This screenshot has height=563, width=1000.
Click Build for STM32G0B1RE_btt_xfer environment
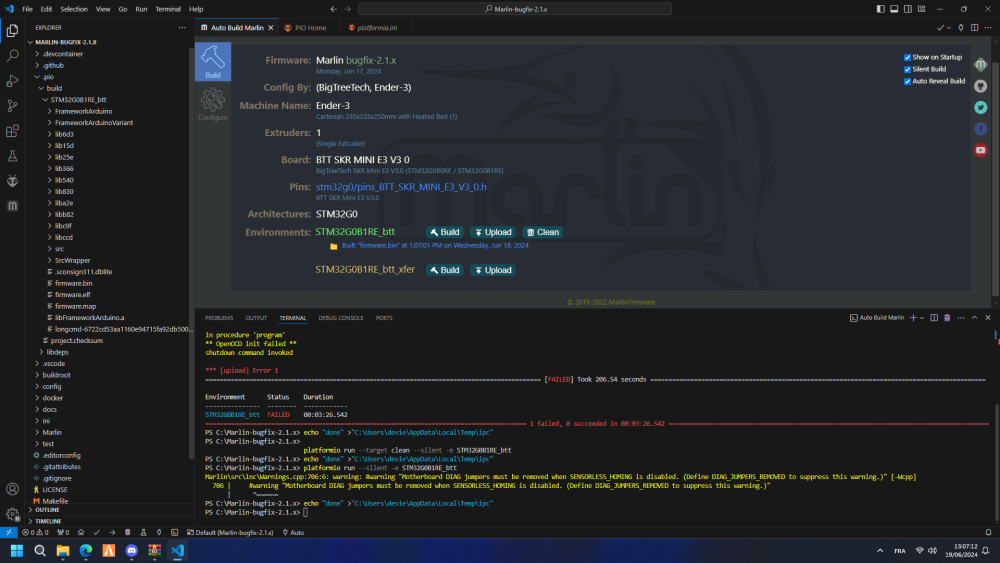click(445, 270)
